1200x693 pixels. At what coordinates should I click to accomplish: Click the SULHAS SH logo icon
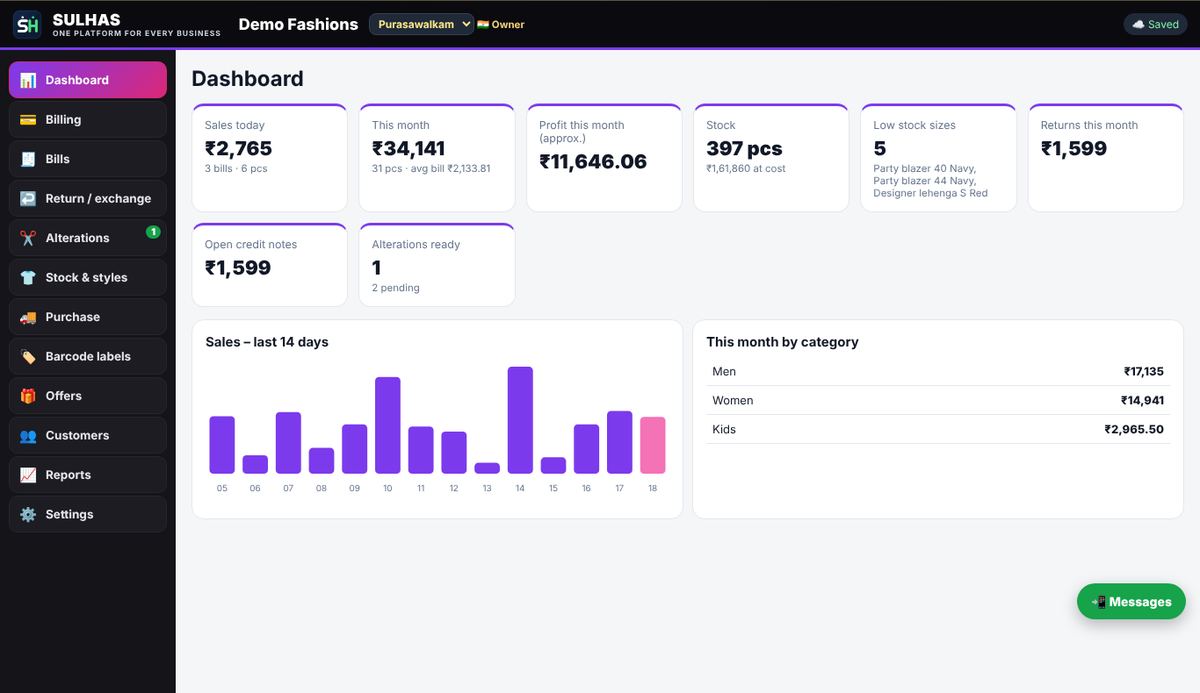point(27,24)
